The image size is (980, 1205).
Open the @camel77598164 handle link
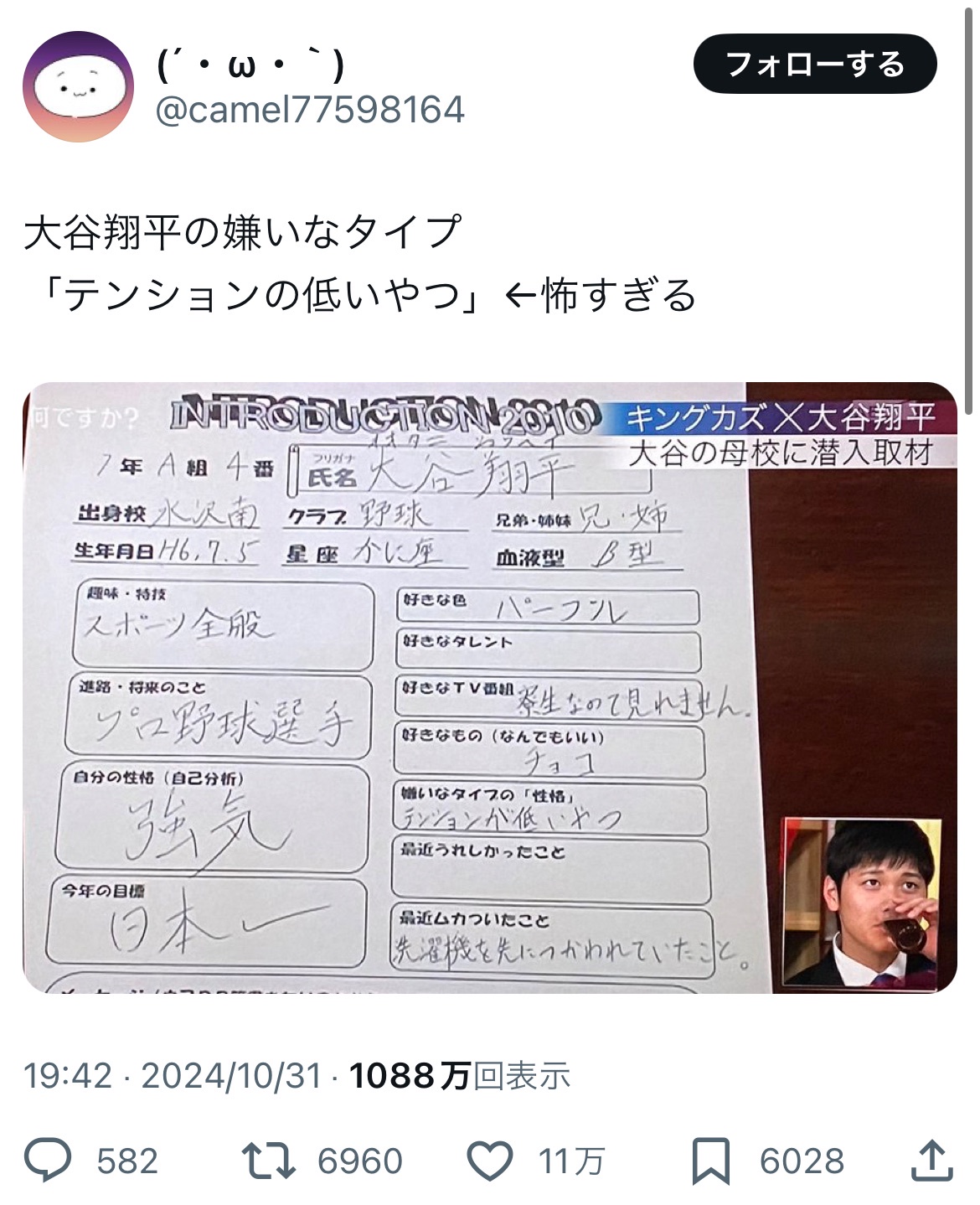[310, 110]
